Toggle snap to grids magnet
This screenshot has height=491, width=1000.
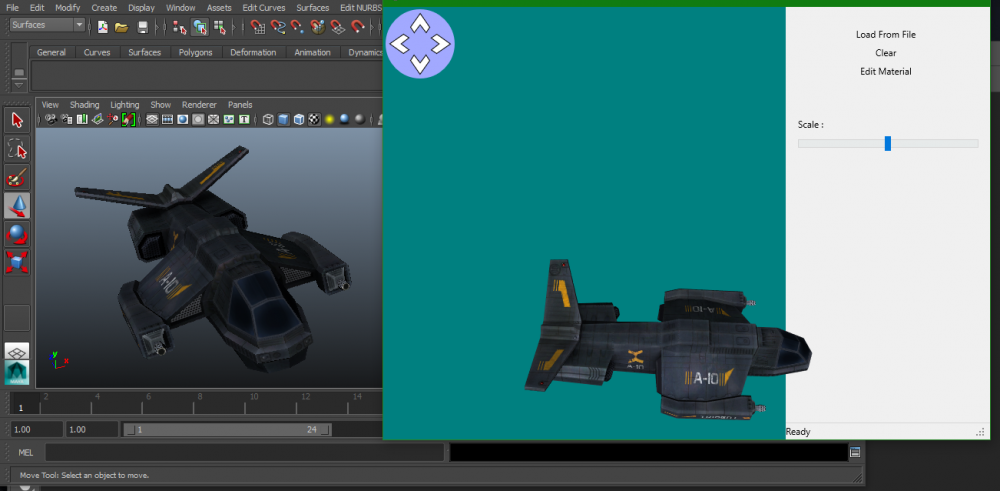tap(258, 26)
